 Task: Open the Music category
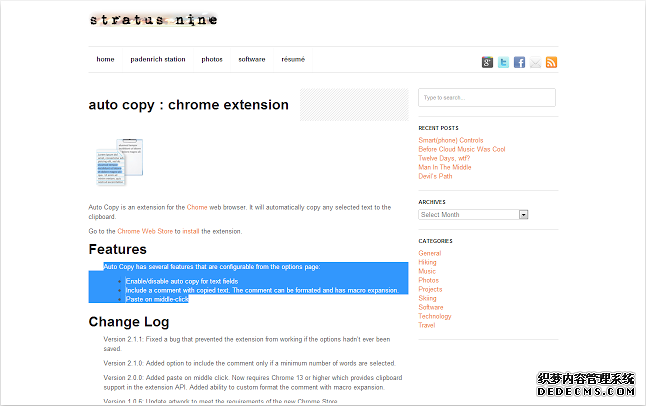click(x=427, y=271)
